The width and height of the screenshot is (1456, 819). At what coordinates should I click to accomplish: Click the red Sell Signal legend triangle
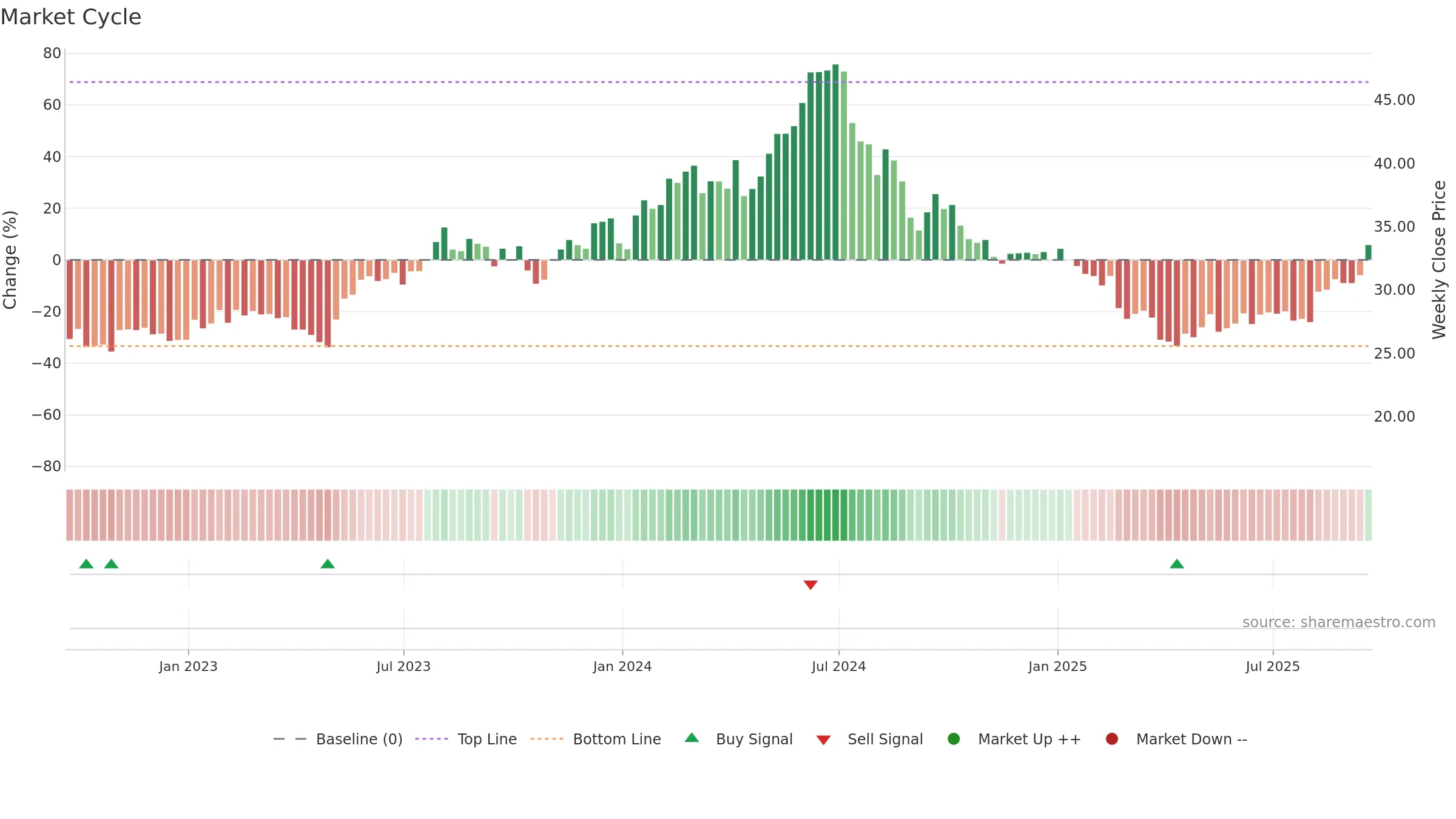click(x=823, y=740)
